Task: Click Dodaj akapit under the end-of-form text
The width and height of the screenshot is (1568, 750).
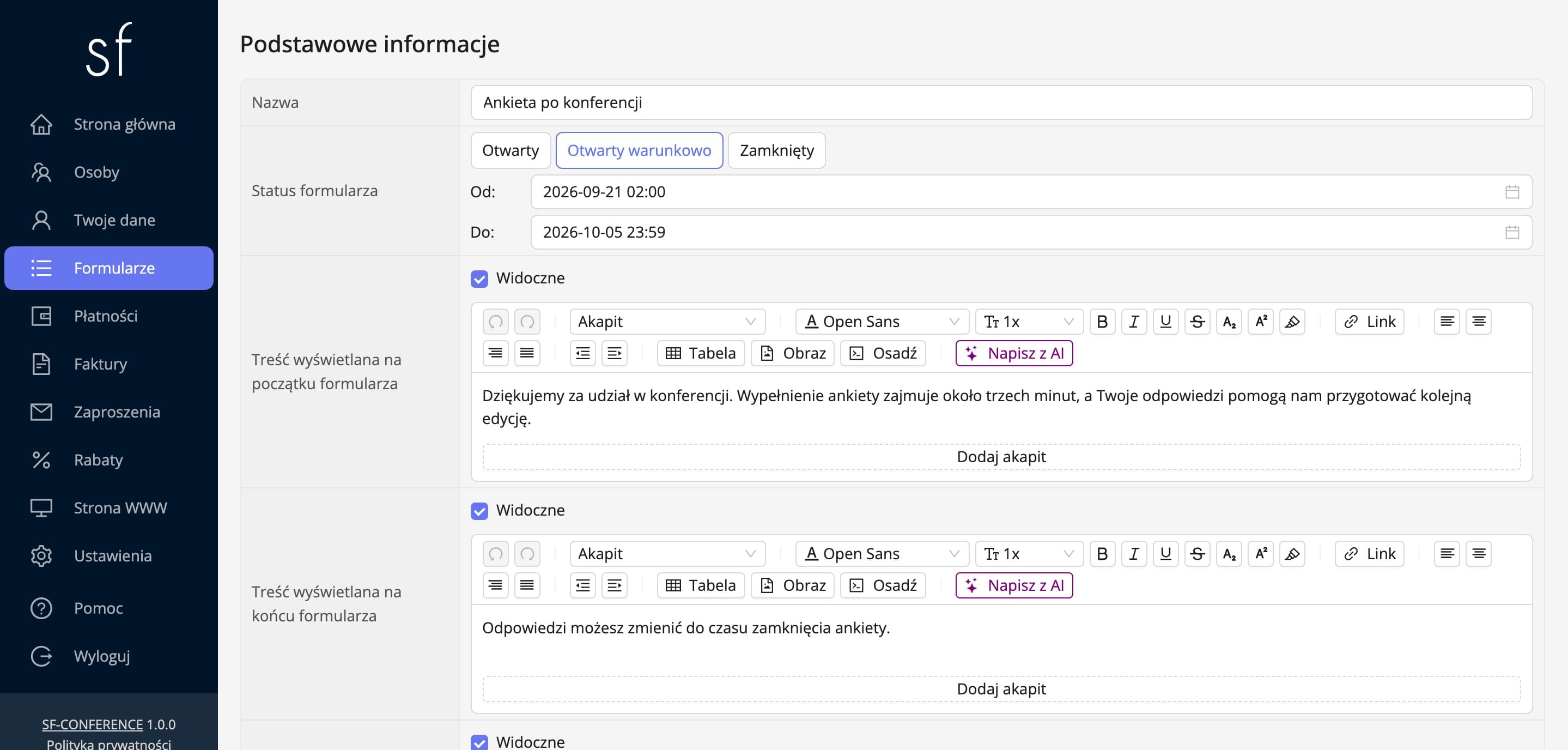Action: [x=1001, y=688]
